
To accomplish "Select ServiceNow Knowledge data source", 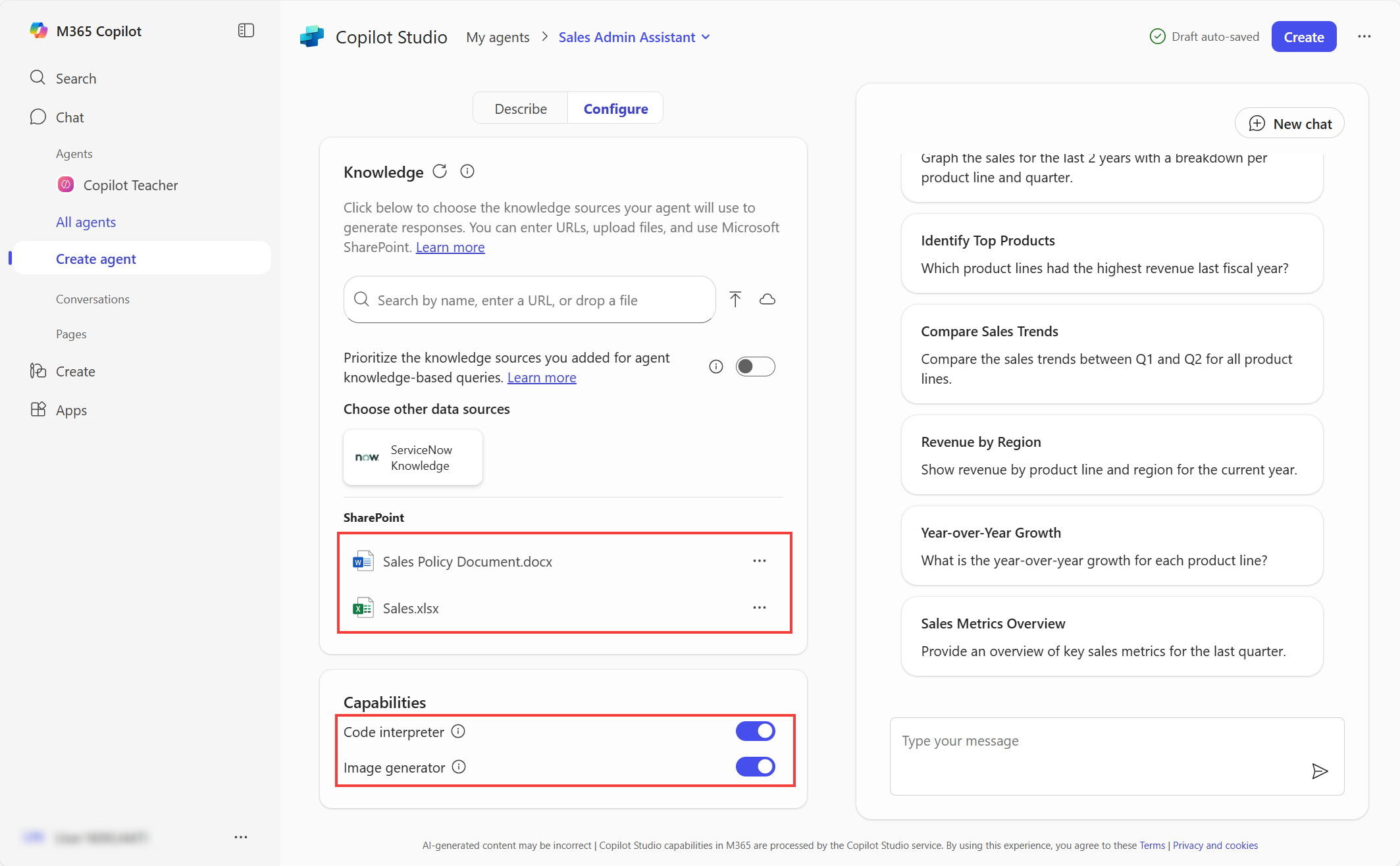I will click(413, 457).
